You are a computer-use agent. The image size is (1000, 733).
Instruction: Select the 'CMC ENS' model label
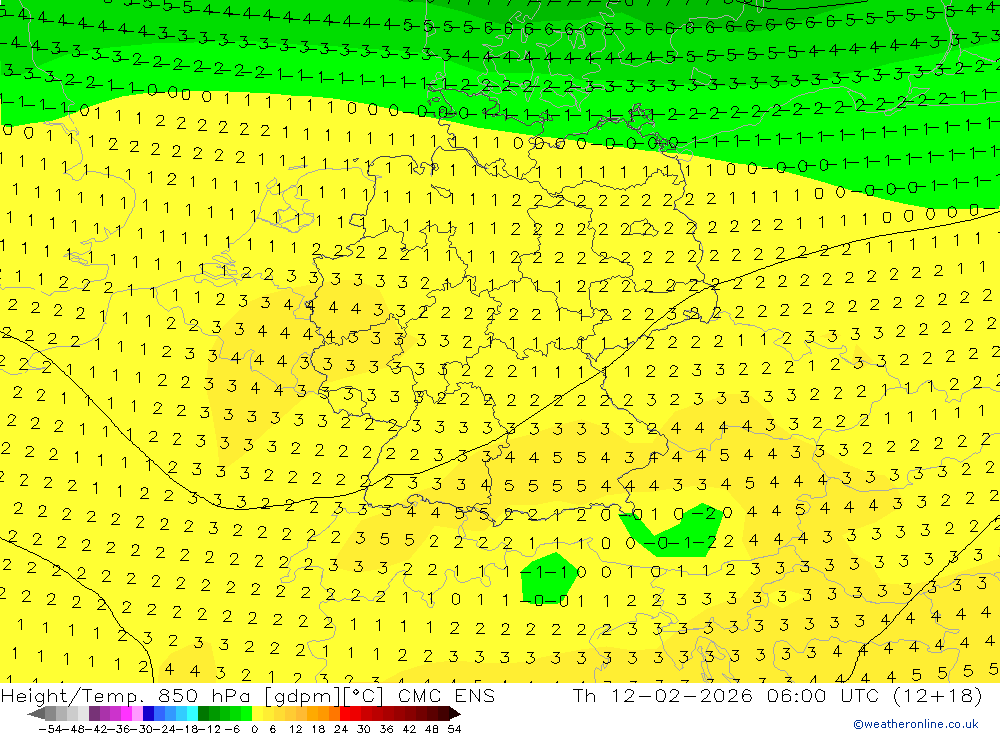(446, 696)
